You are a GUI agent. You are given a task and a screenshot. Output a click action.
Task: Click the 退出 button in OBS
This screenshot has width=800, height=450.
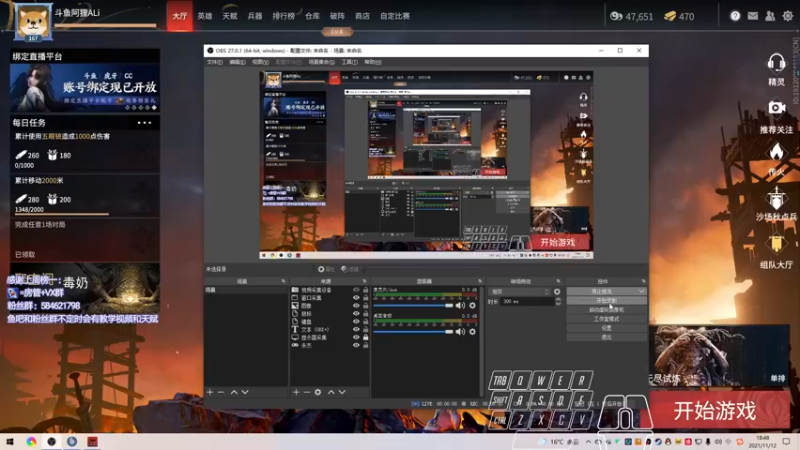(x=606, y=337)
